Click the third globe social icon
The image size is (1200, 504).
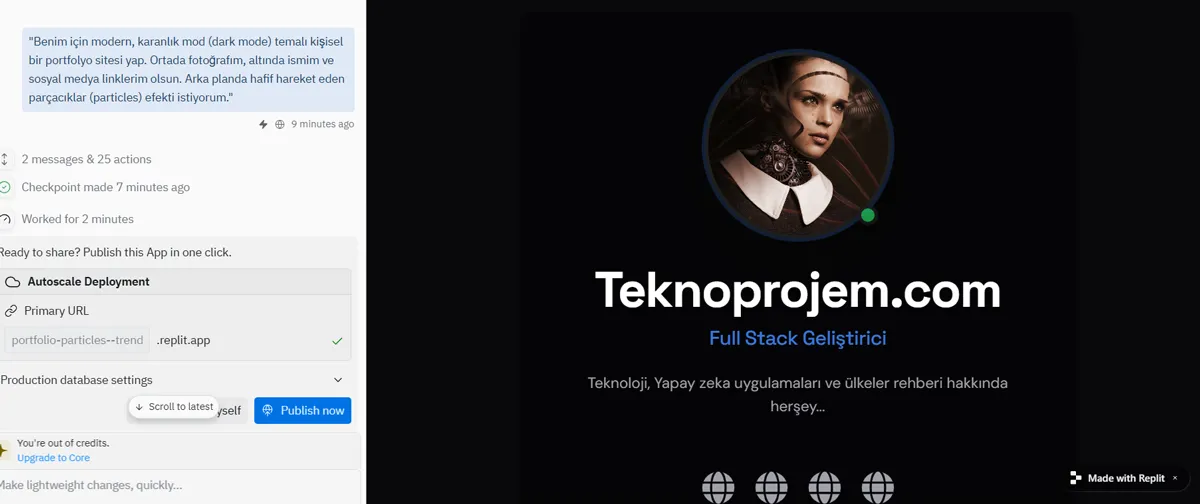click(825, 488)
